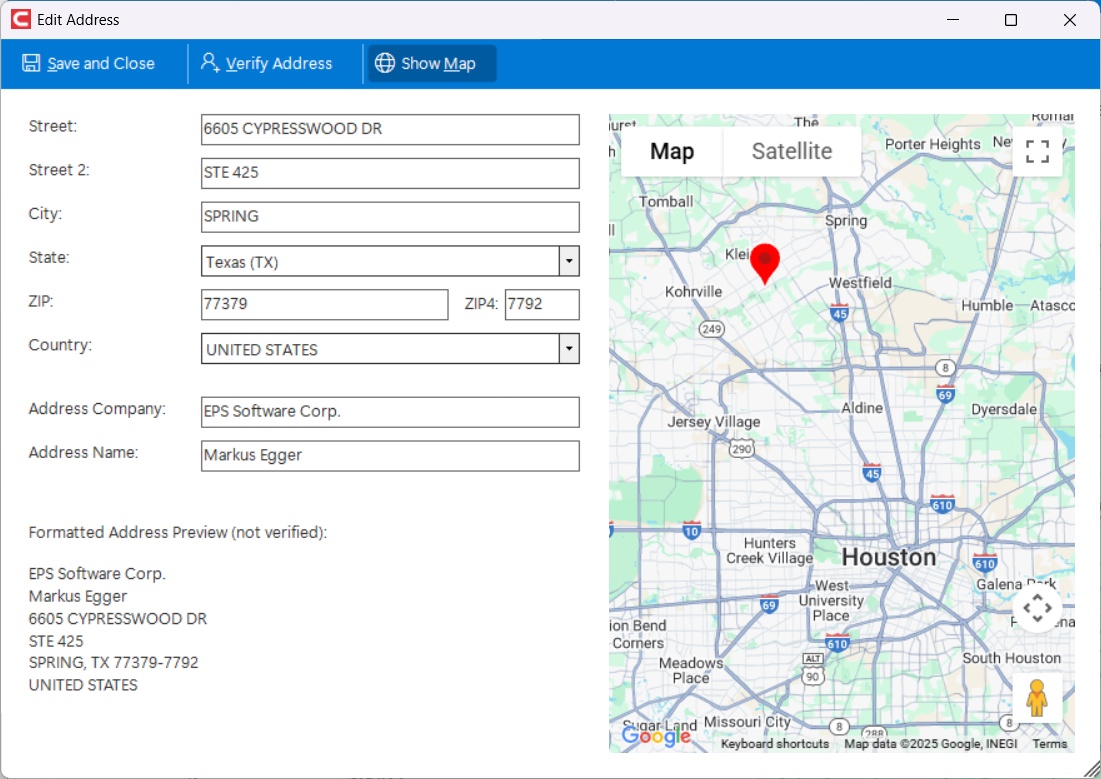
Task: Click the preview line Markus Egger
Action: point(78,596)
